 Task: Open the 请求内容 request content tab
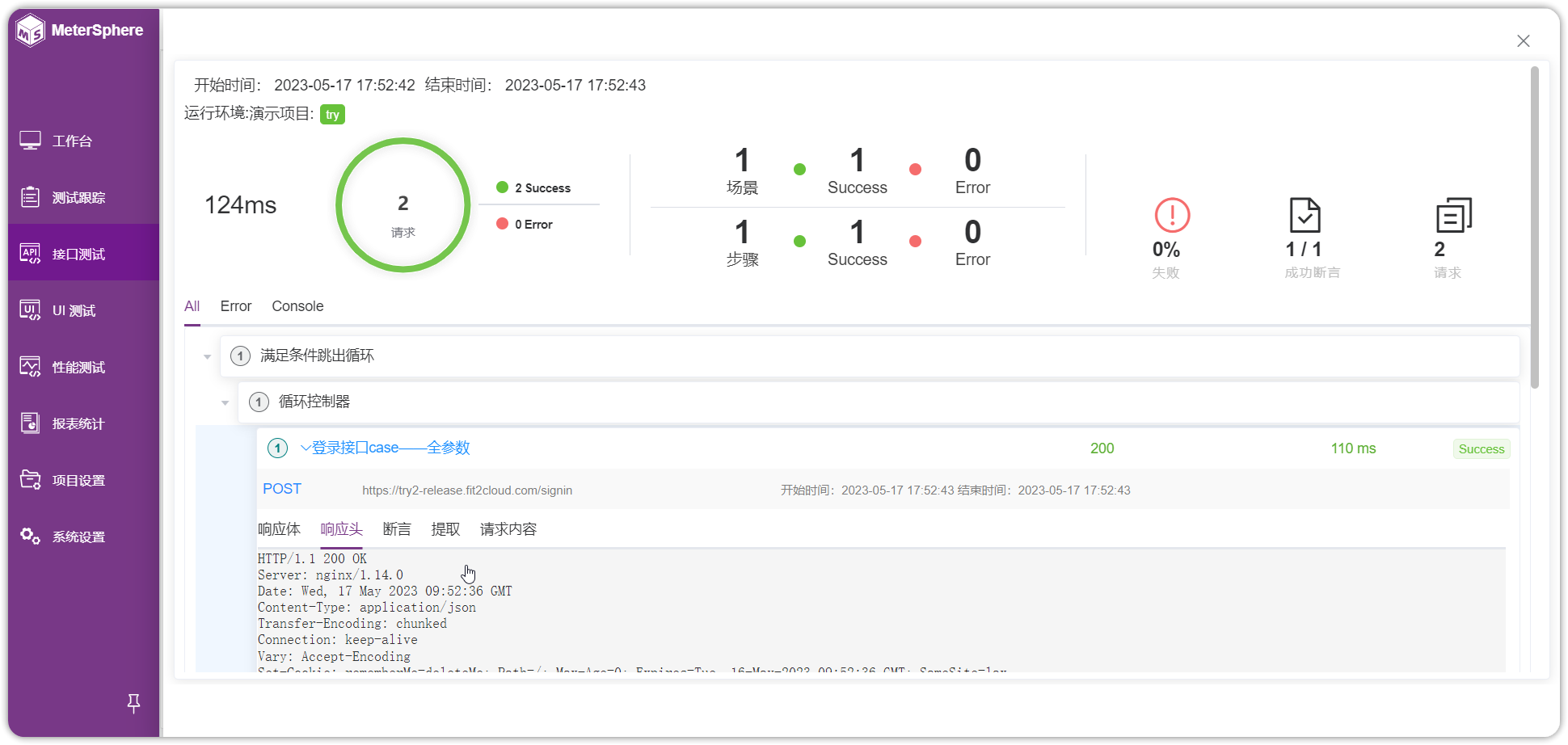pos(508,529)
